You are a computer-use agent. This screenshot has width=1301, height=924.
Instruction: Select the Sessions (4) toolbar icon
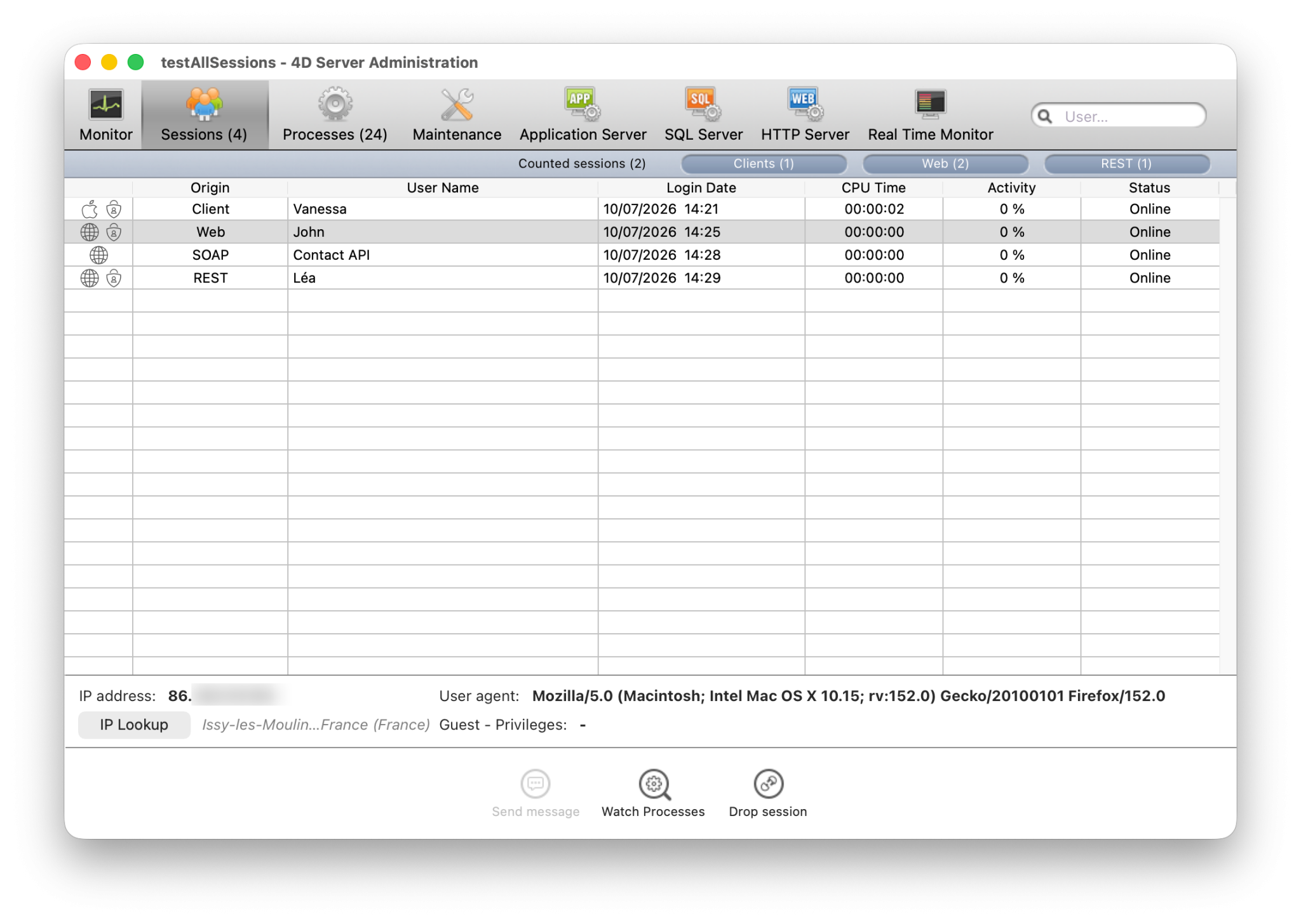pos(204,105)
